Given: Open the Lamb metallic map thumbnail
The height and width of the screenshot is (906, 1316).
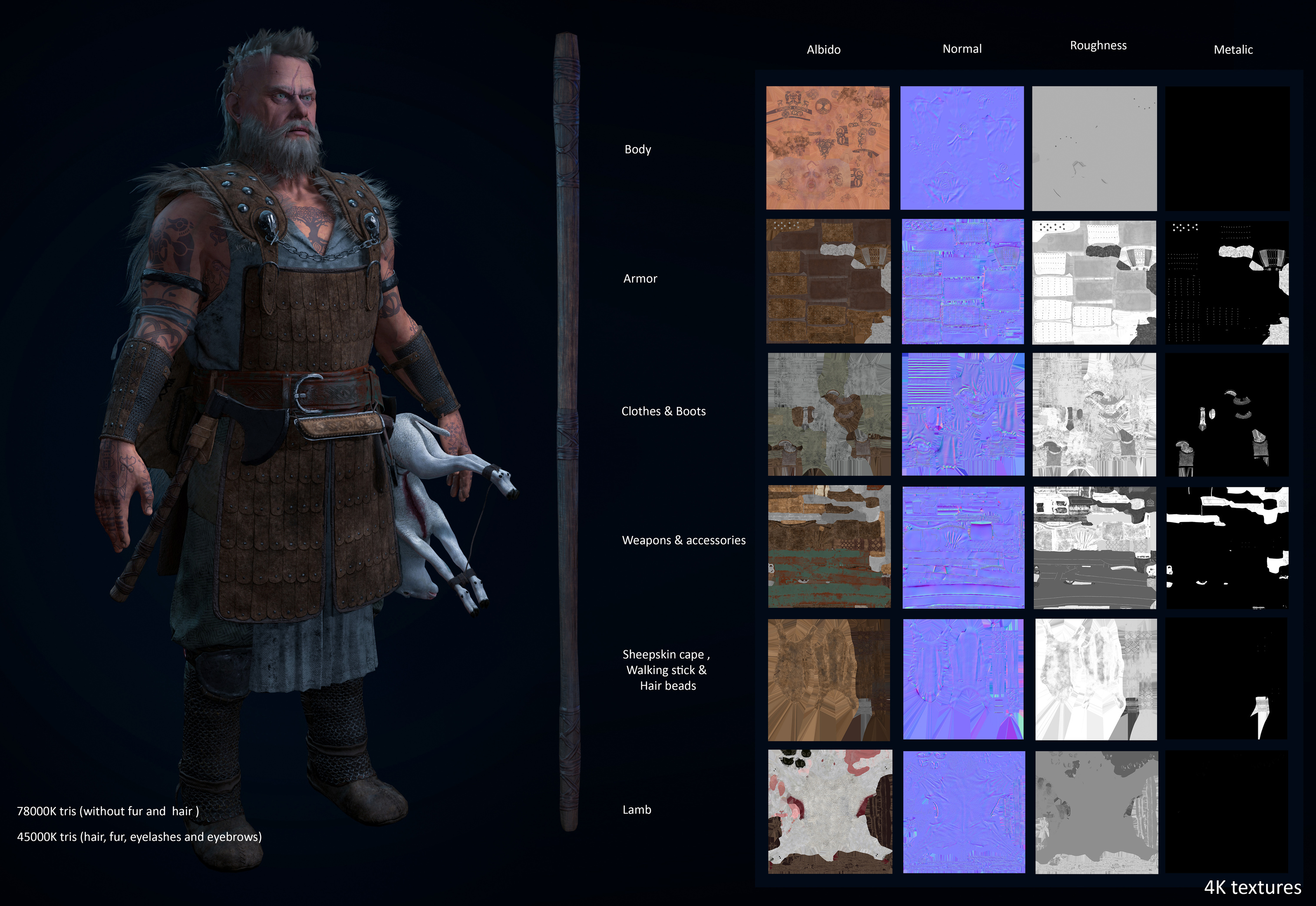Looking at the screenshot, I should click(1227, 812).
